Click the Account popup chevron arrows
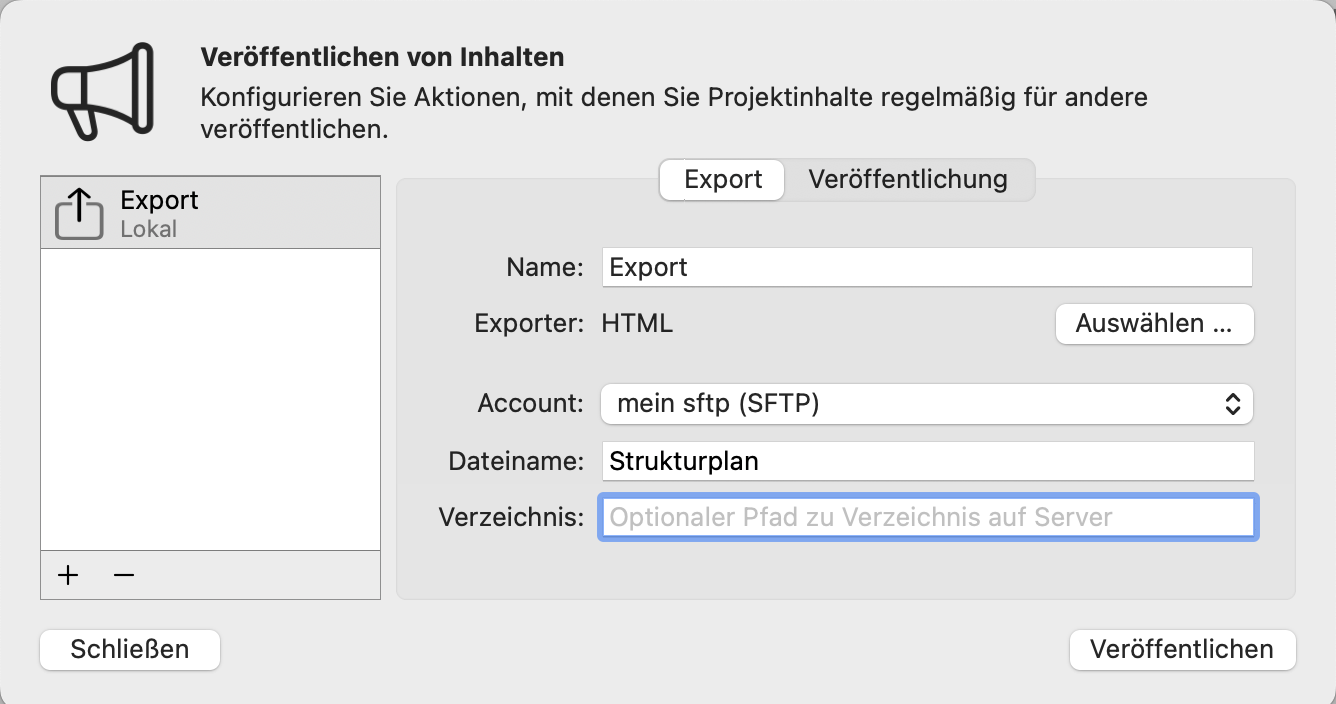The width and height of the screenshot is (1336, 704). (1233, 404)
